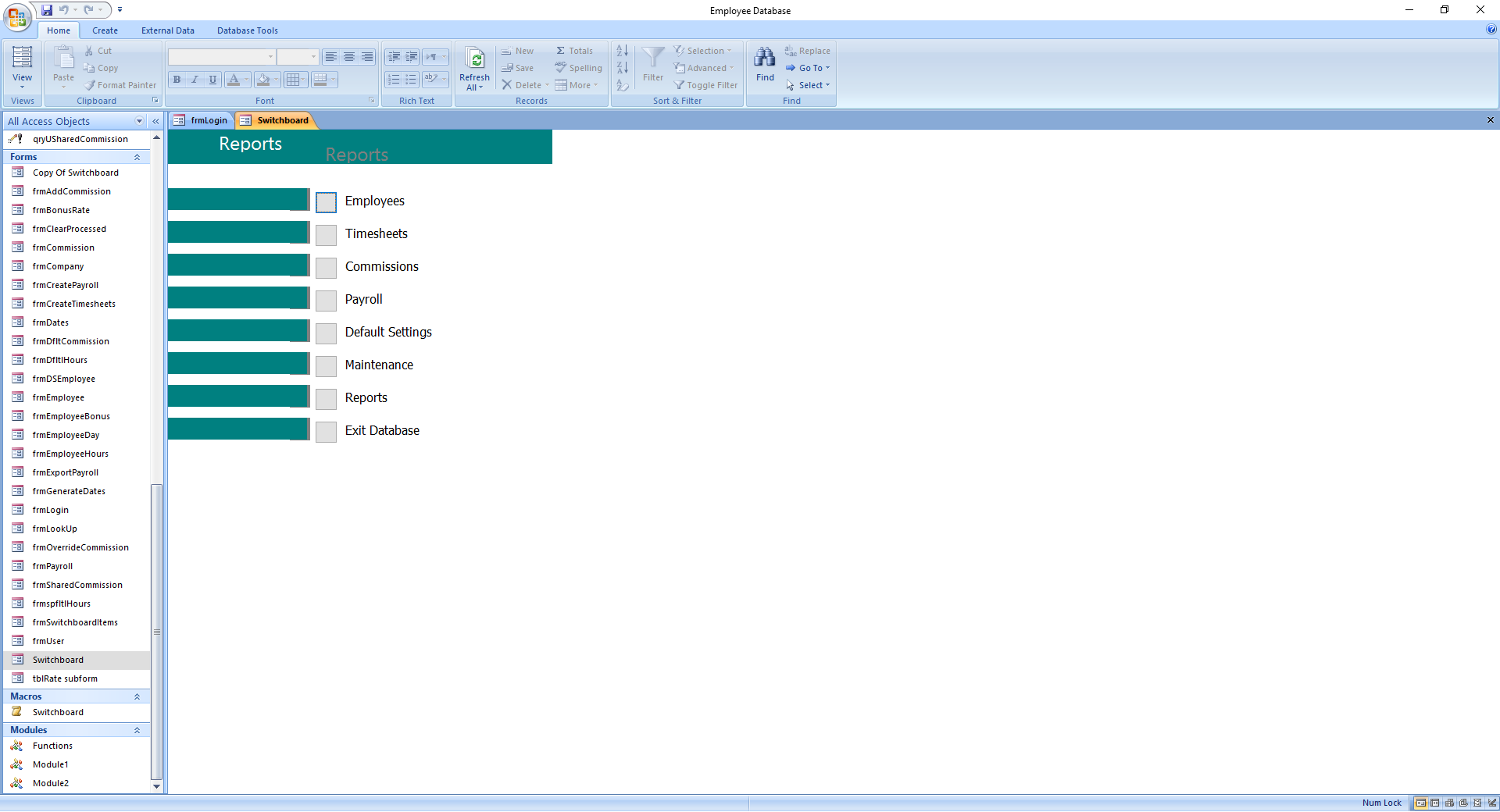Switch to the frmLogin document tab
Viewport: 1500px width, 812px height.
point(202,120)
